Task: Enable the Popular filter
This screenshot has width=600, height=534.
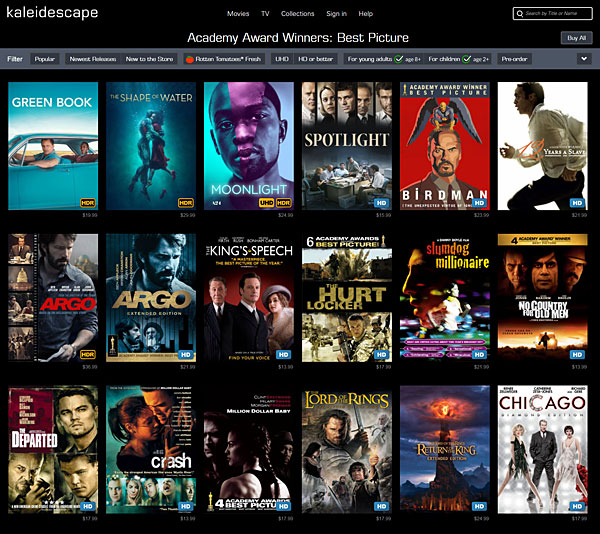Action: pyautogui.click(x=45, y=59)
